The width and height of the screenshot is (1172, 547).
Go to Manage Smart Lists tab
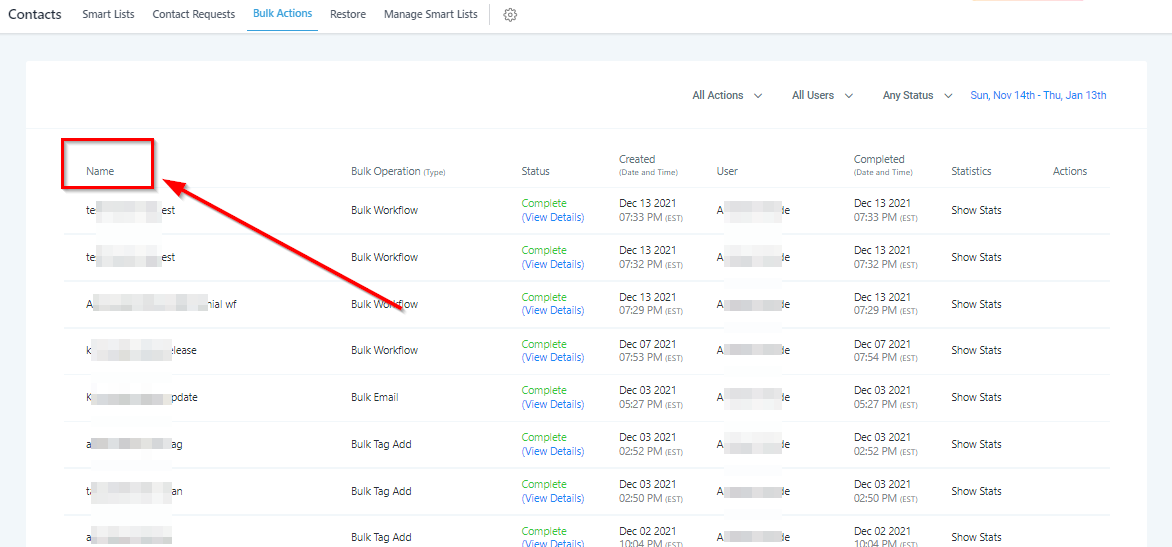click(x=430, y=15)
